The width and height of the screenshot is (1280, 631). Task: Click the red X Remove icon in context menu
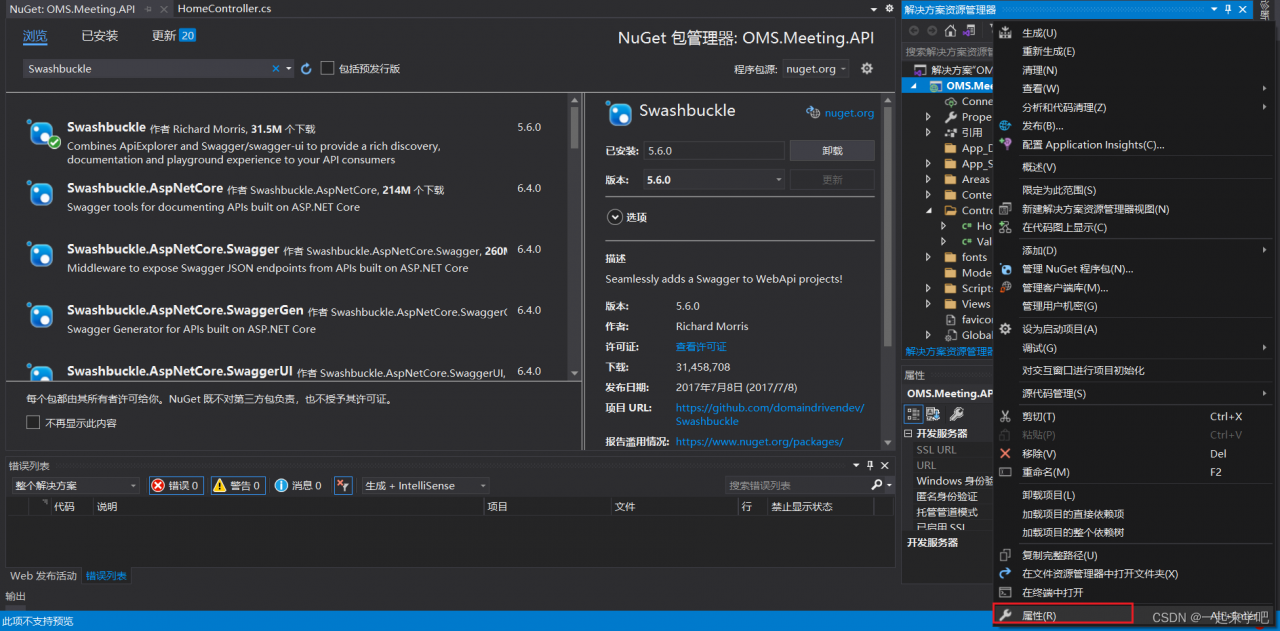[x=1006, y=454]
